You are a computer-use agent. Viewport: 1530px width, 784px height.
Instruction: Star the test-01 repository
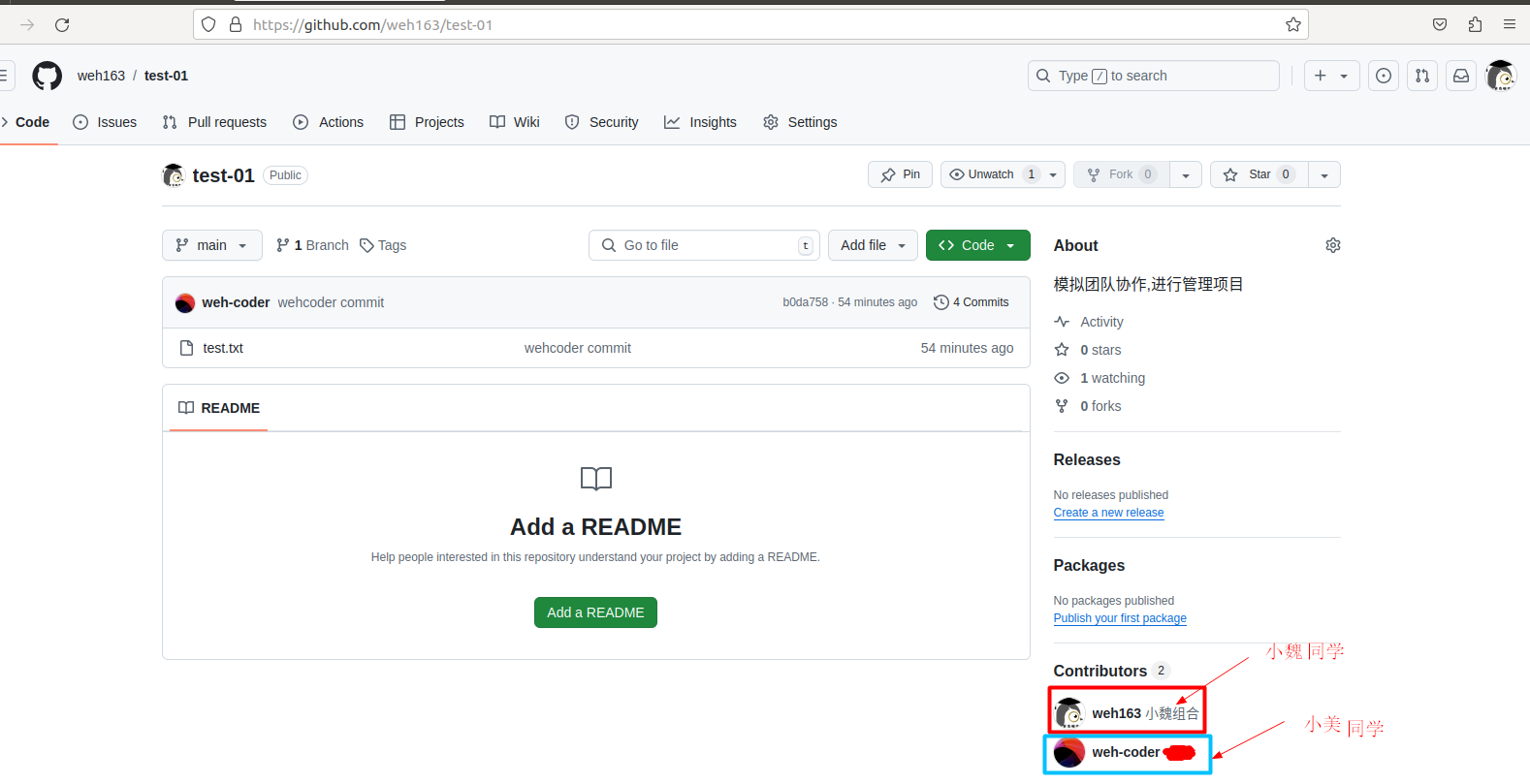[x=1259, y=174]
